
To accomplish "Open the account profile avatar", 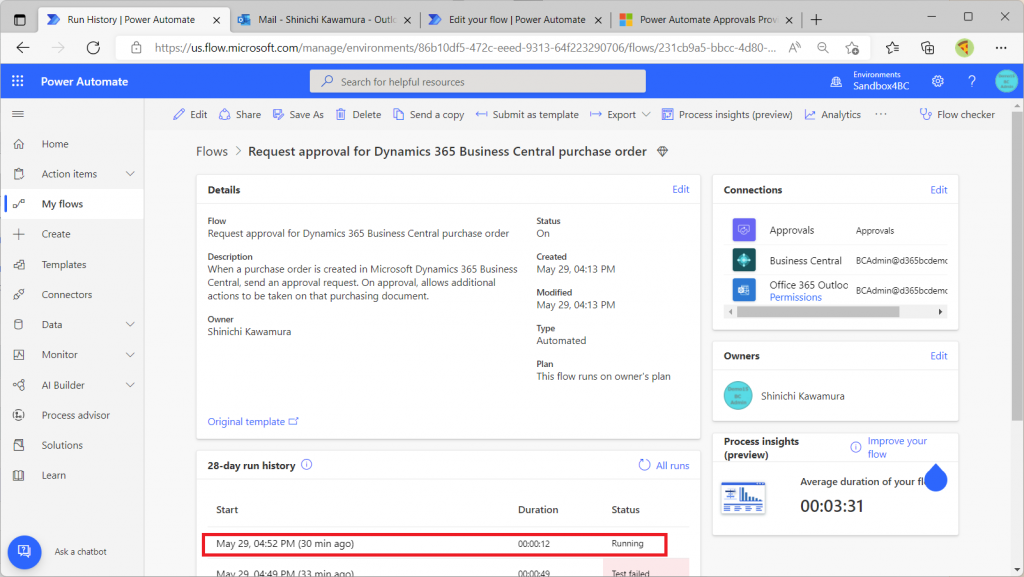I will [1006, 81].
